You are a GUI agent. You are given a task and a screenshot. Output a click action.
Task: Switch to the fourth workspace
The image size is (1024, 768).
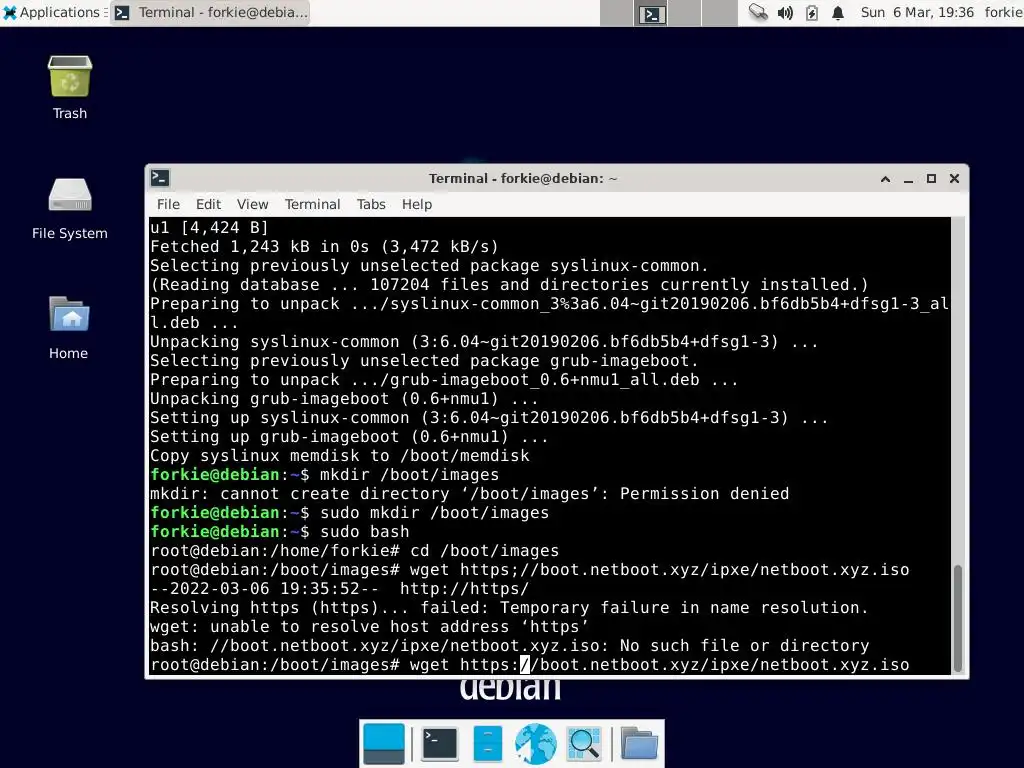[720, 13]
